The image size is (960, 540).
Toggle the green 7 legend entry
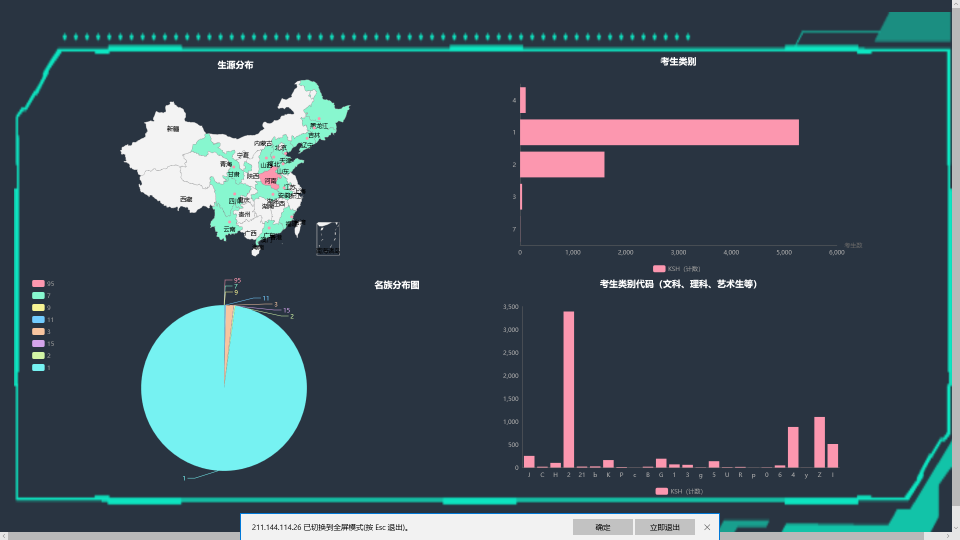point(39,296)
